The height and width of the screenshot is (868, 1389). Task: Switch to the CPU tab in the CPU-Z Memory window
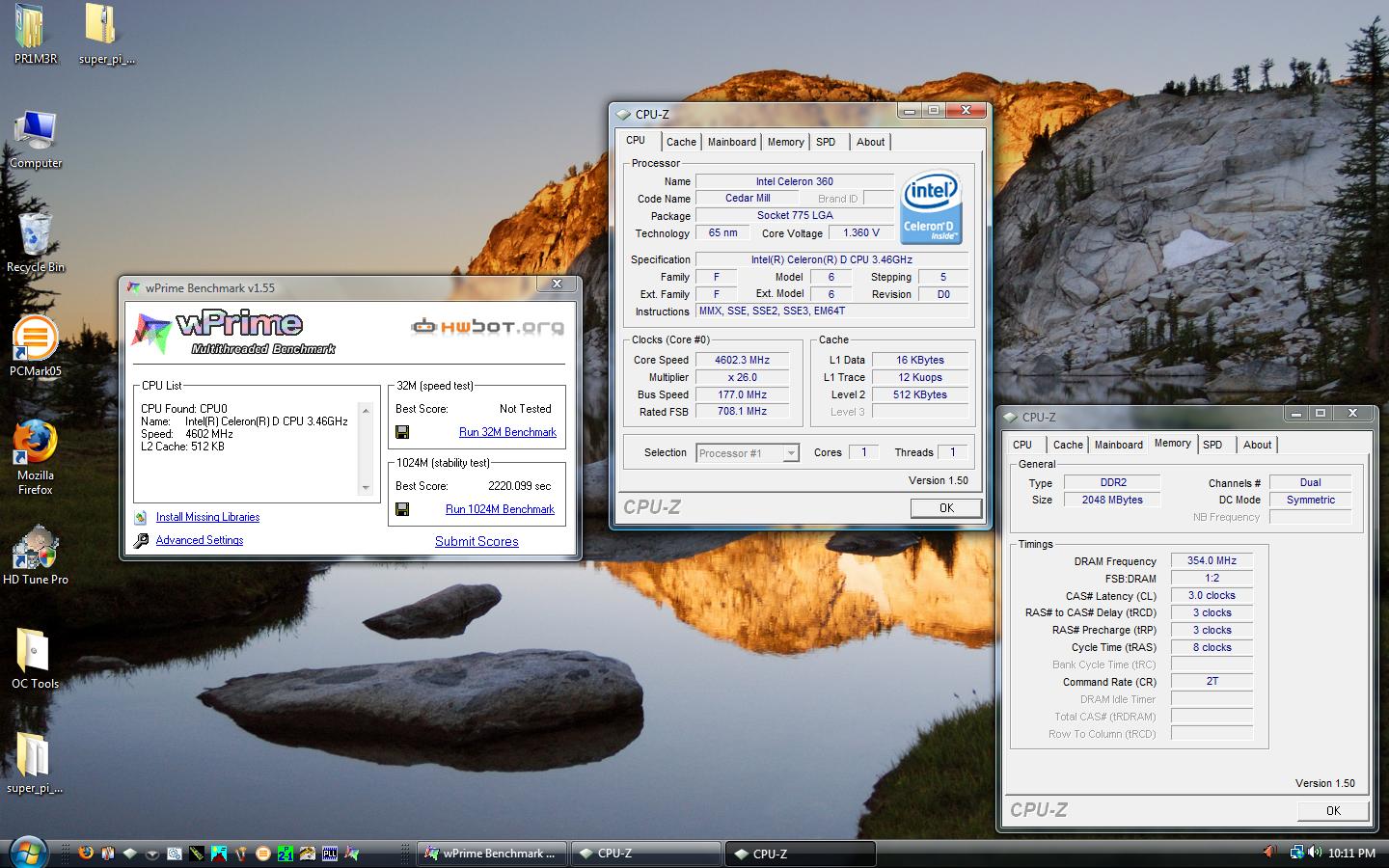click(1022, 445)
